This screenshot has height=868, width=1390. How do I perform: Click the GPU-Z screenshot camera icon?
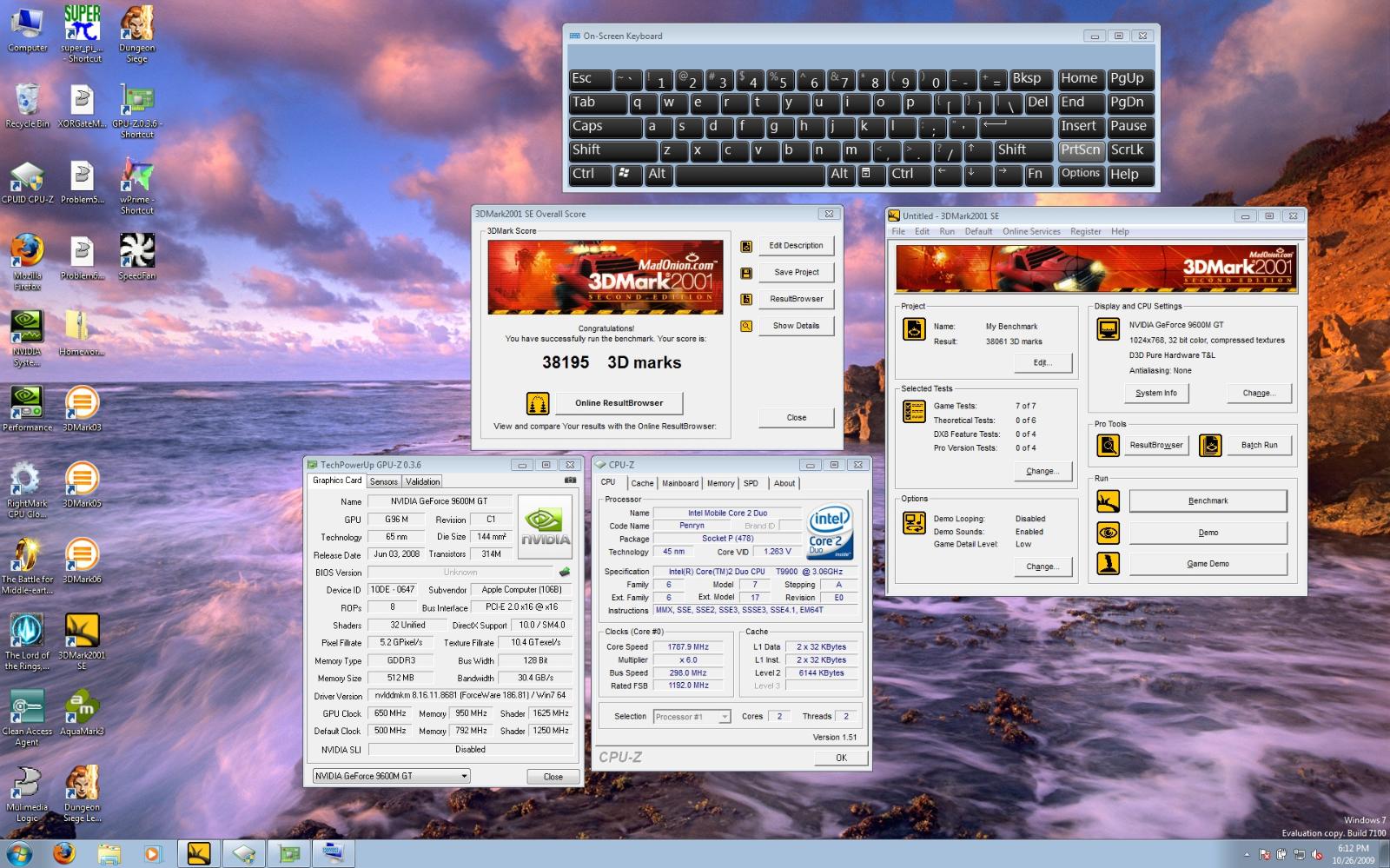point(571,480)
